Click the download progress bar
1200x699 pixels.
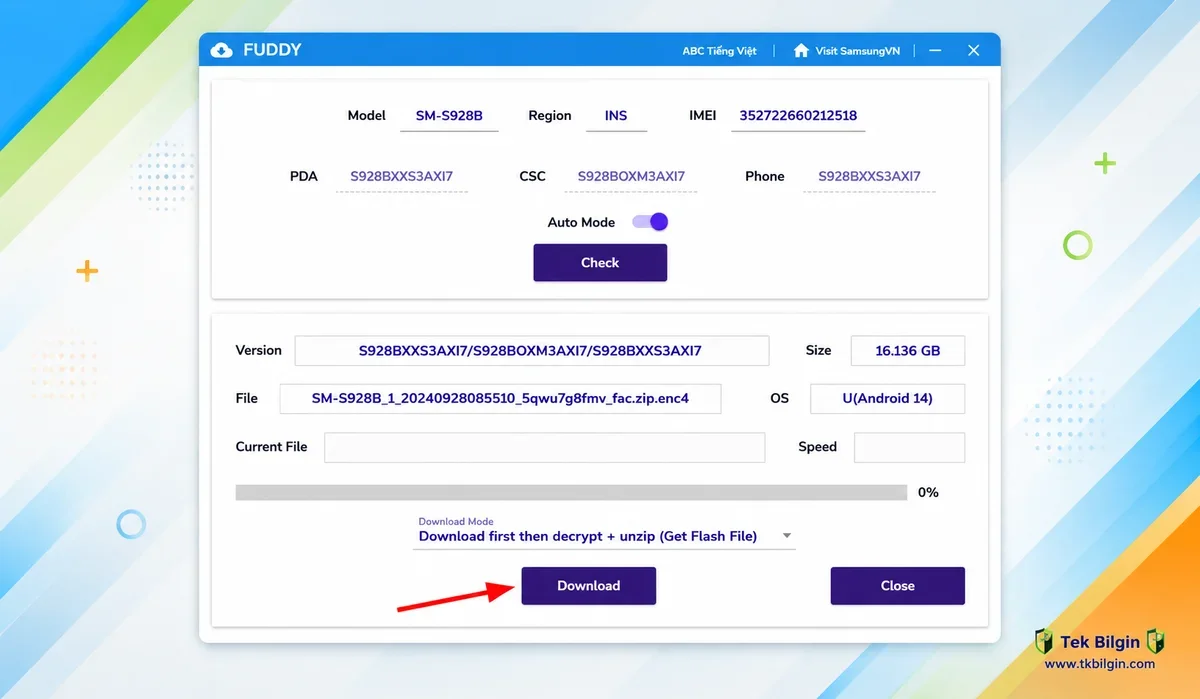point(571,492)
